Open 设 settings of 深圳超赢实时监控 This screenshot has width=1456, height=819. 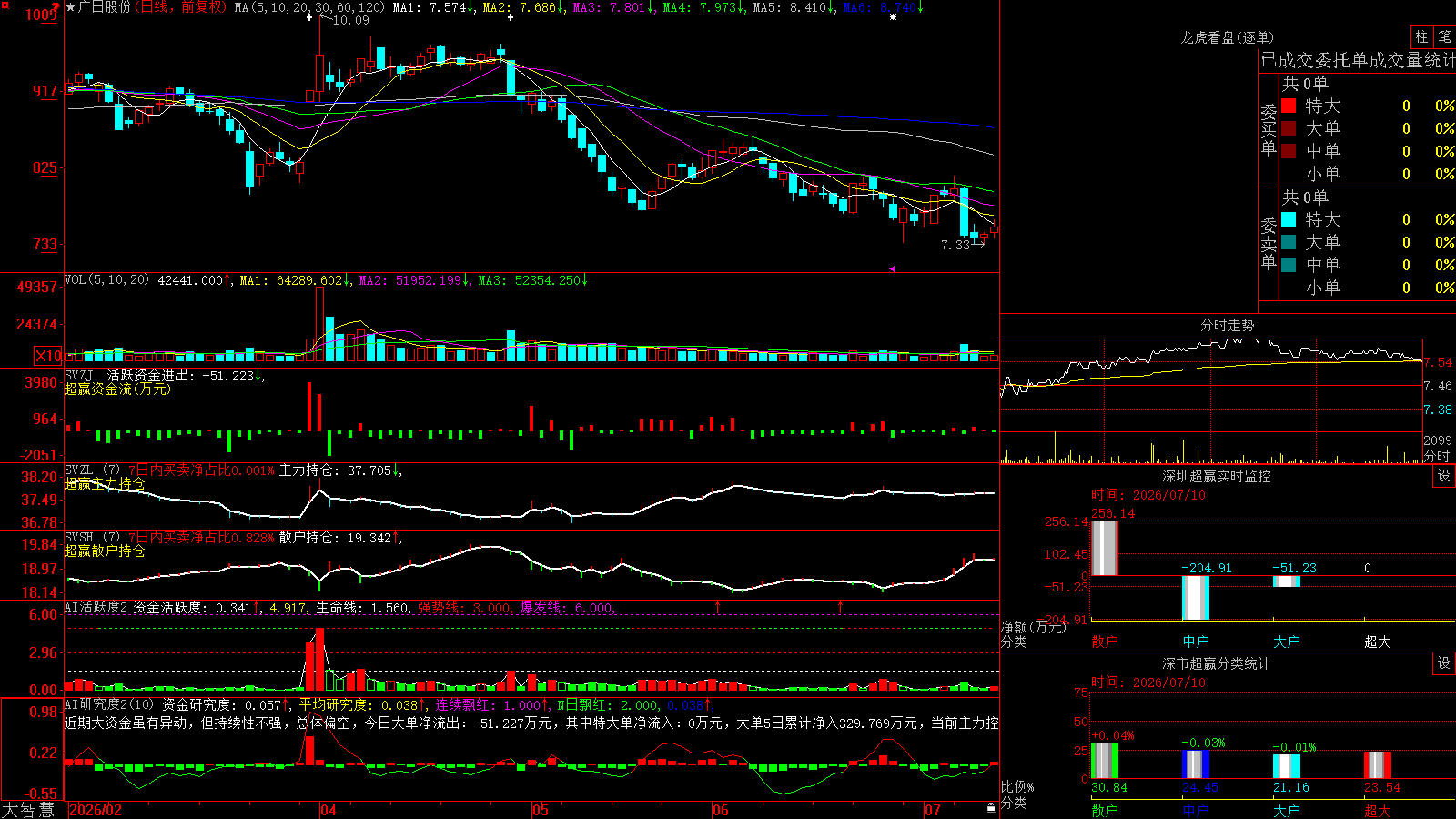1444,476
